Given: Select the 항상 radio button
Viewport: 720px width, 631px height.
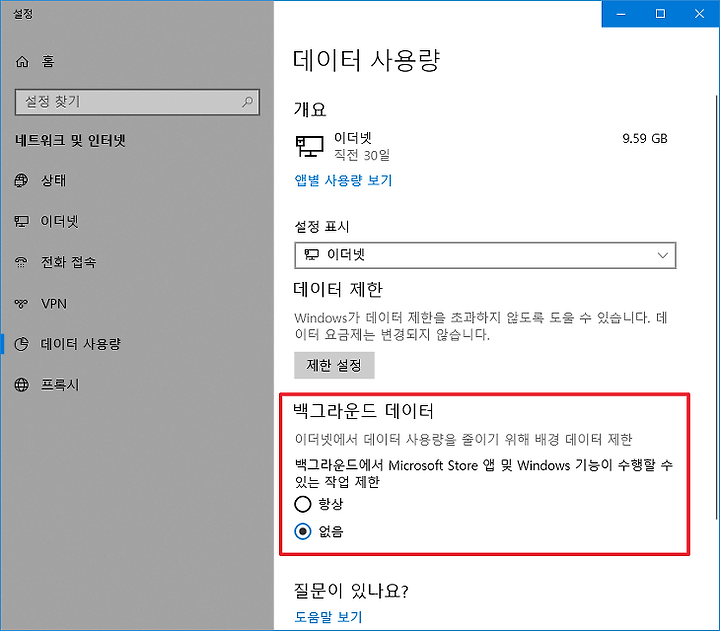Looking at the screenshot, I should (x=303, y=504).
